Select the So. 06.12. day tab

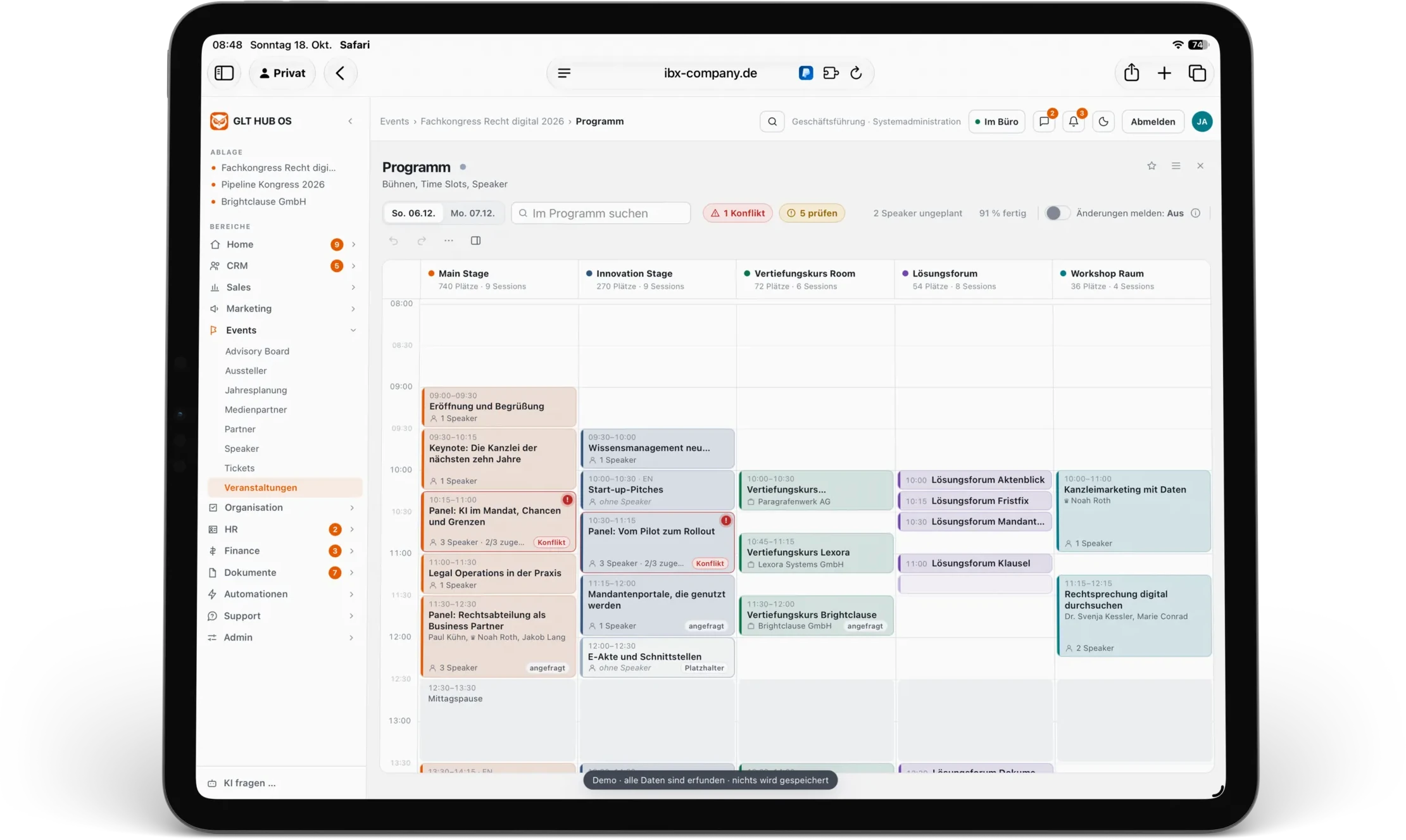pyautogui.click(x=413, y=213)
